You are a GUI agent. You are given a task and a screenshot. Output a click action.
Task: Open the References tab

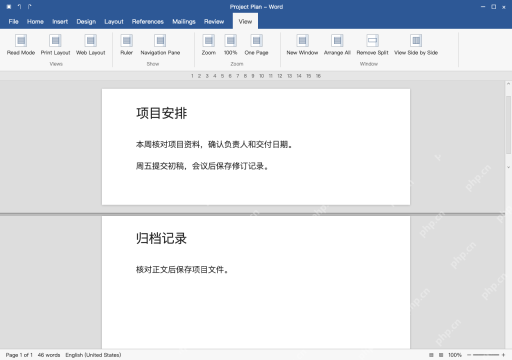pyautogui.click(x=148, y=22)
